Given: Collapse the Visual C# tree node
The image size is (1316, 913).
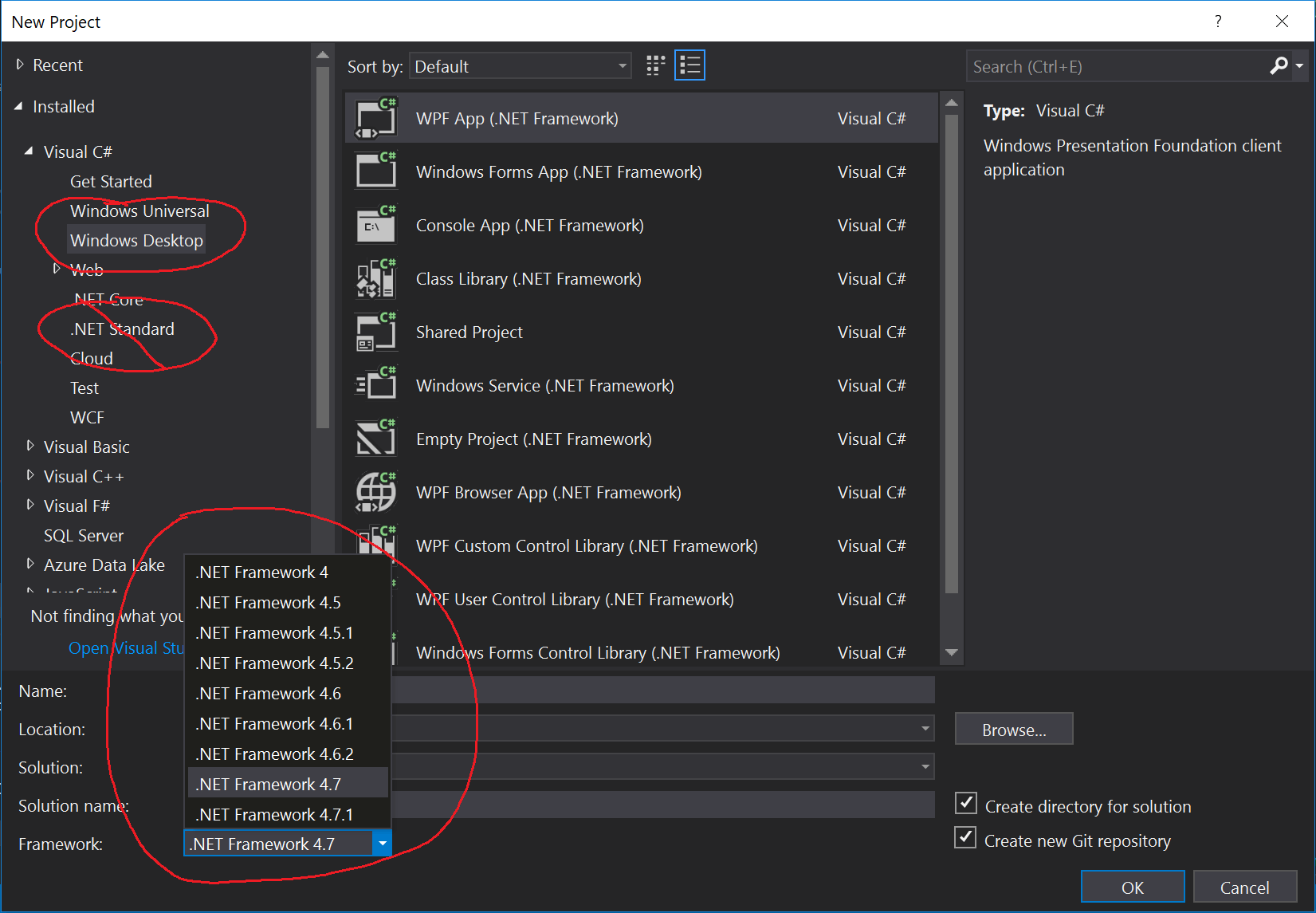Looking at the screenshot, I should [29, 151].
